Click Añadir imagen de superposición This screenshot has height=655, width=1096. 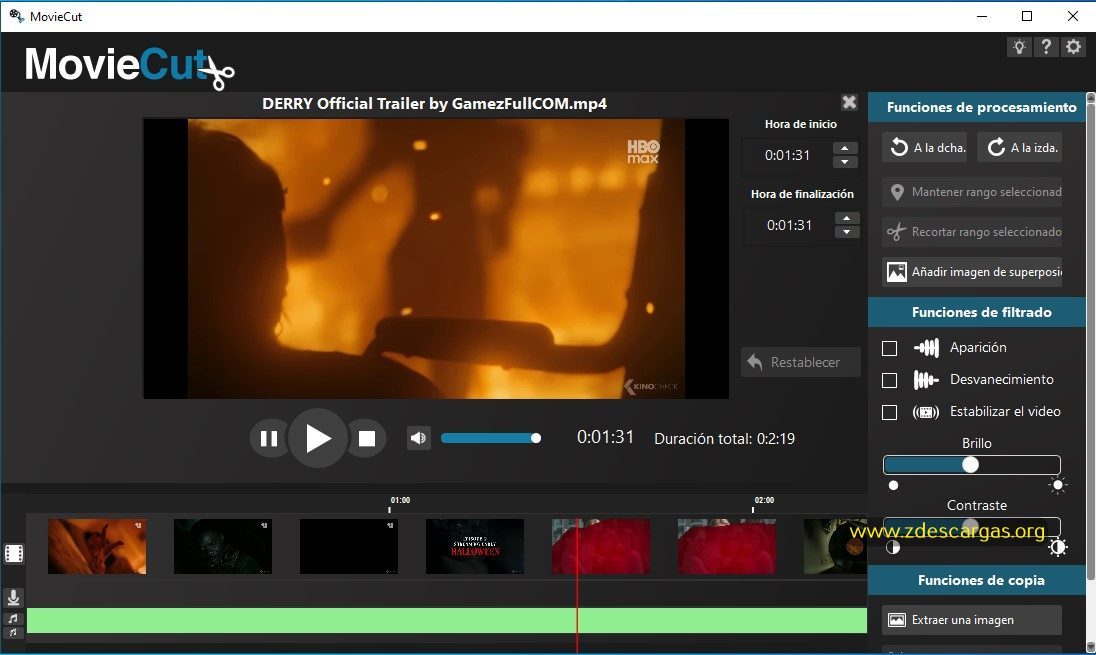[972, 271]
